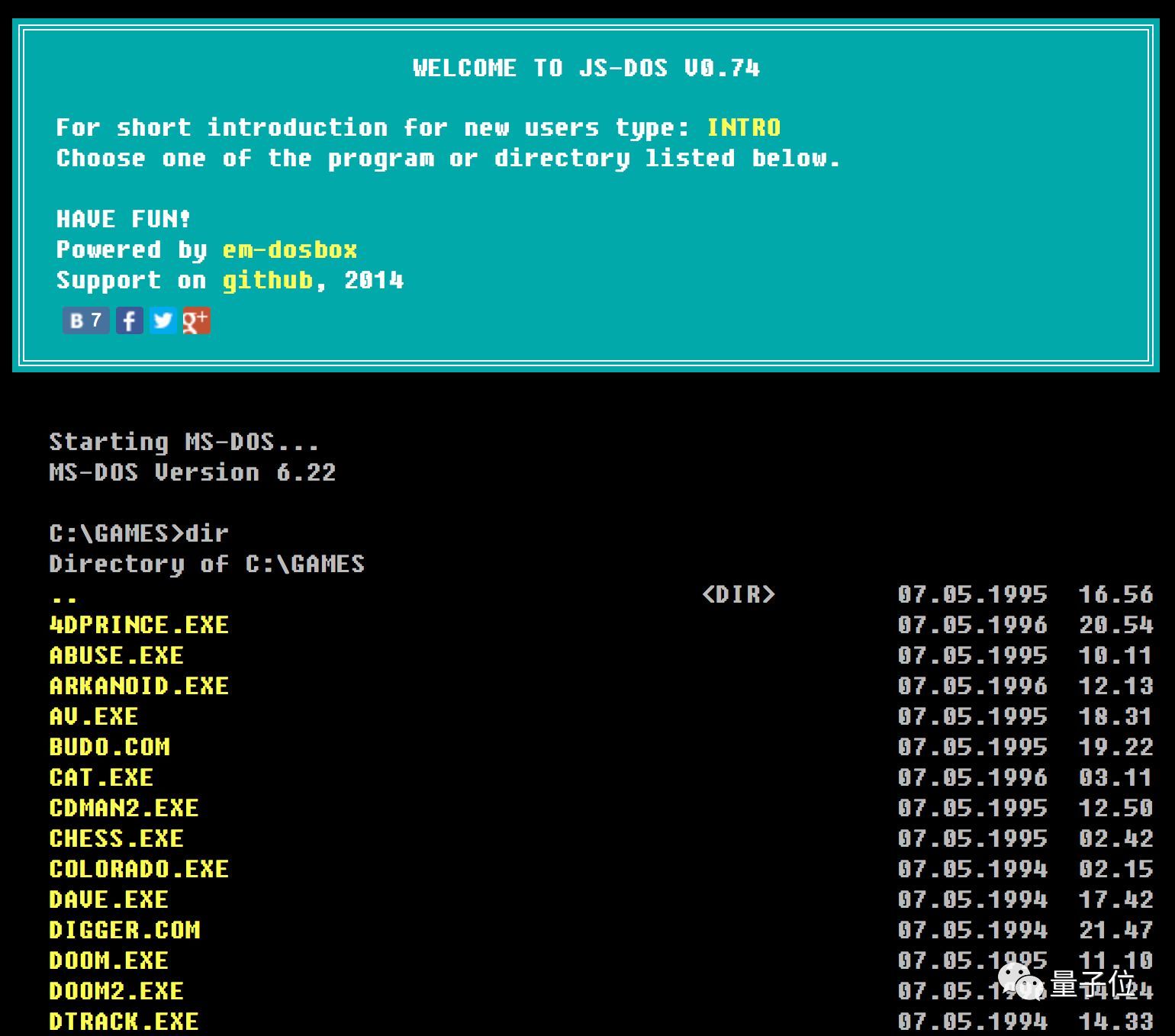
Task: Open AV.EXE in the directory
Action: click(93, 716)
